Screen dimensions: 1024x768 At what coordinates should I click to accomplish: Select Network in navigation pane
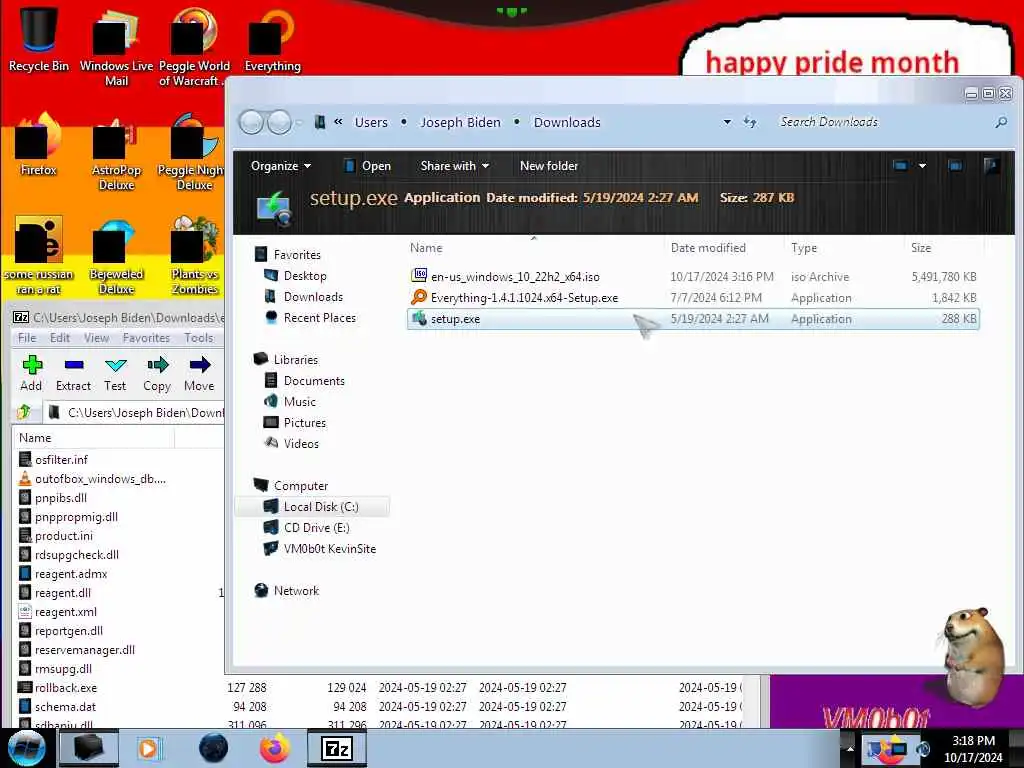296,590
